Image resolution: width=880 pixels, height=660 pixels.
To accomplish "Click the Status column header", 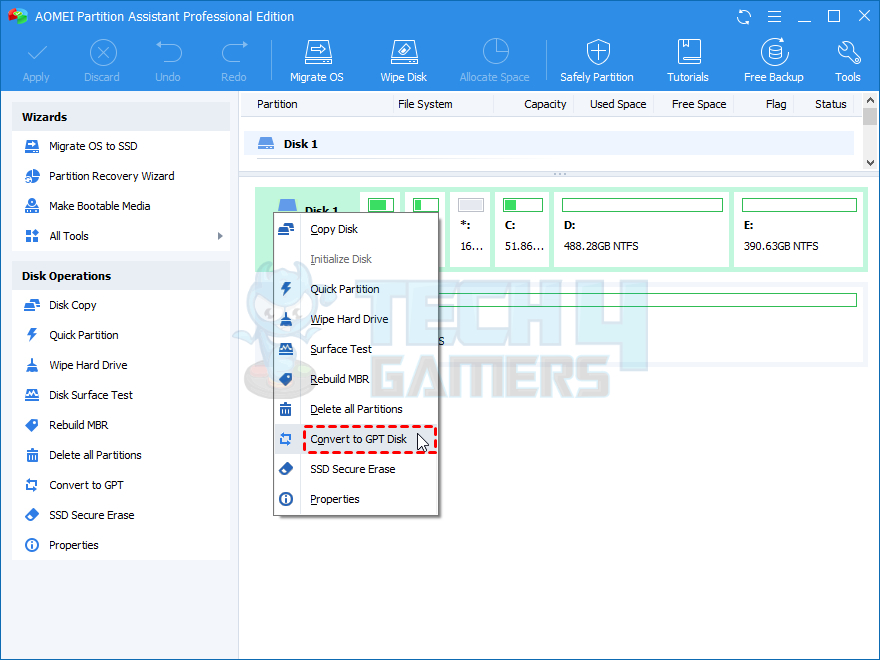I will (x=831, y=104).
